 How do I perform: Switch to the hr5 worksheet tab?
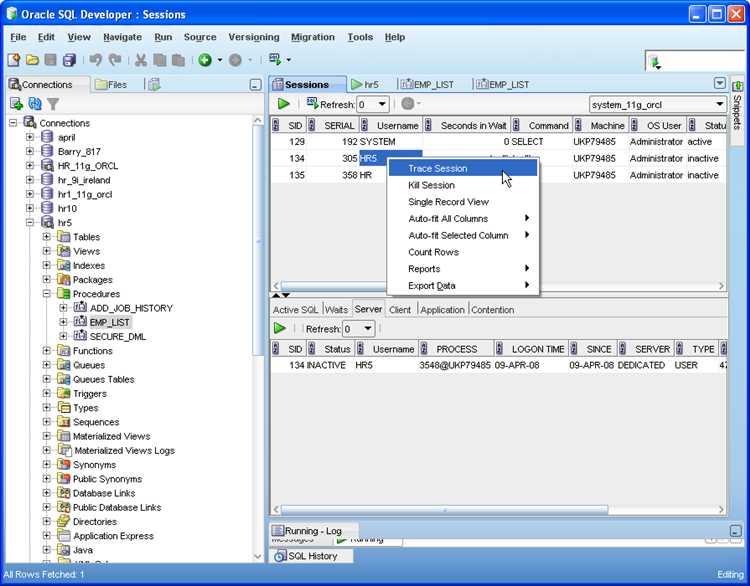pyautogui.click(x=365, y=85)
